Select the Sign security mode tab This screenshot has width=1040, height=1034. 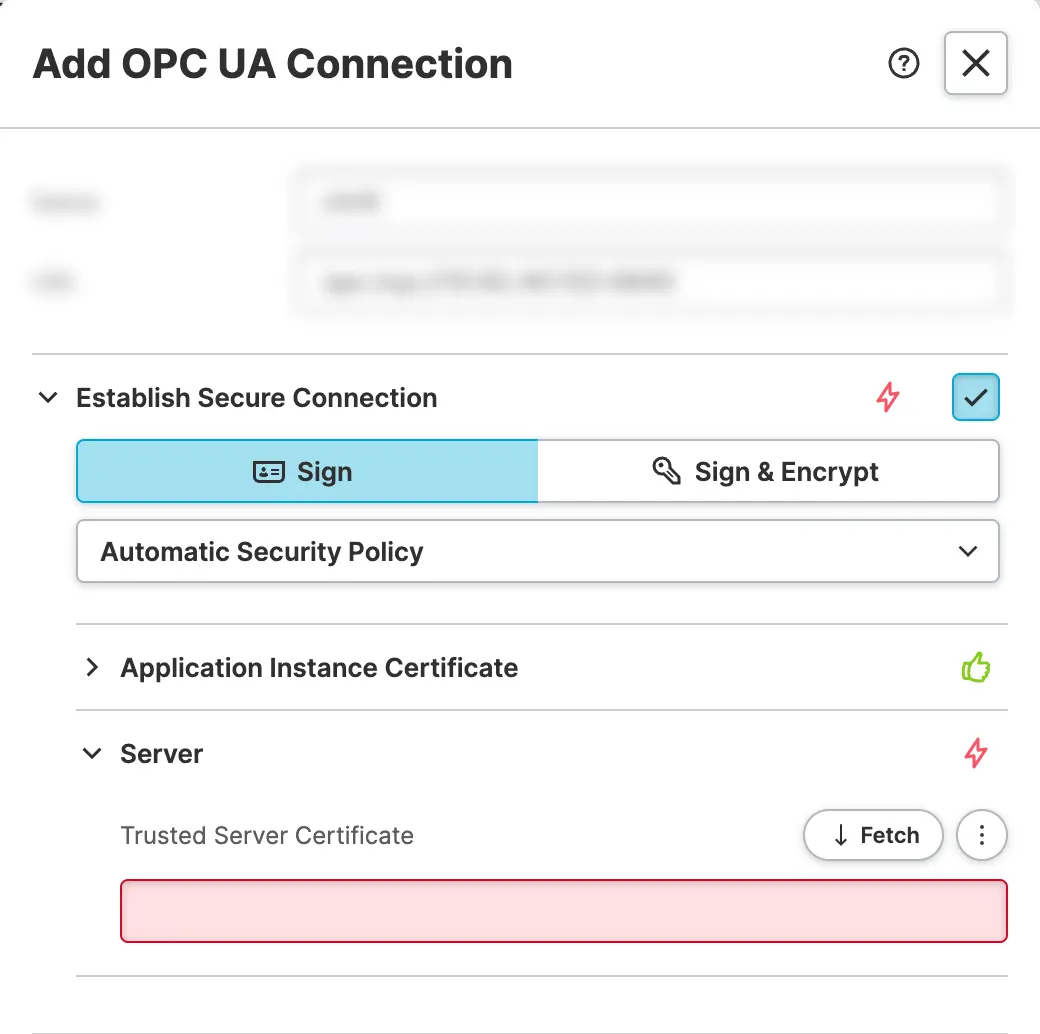click(308, 472)
